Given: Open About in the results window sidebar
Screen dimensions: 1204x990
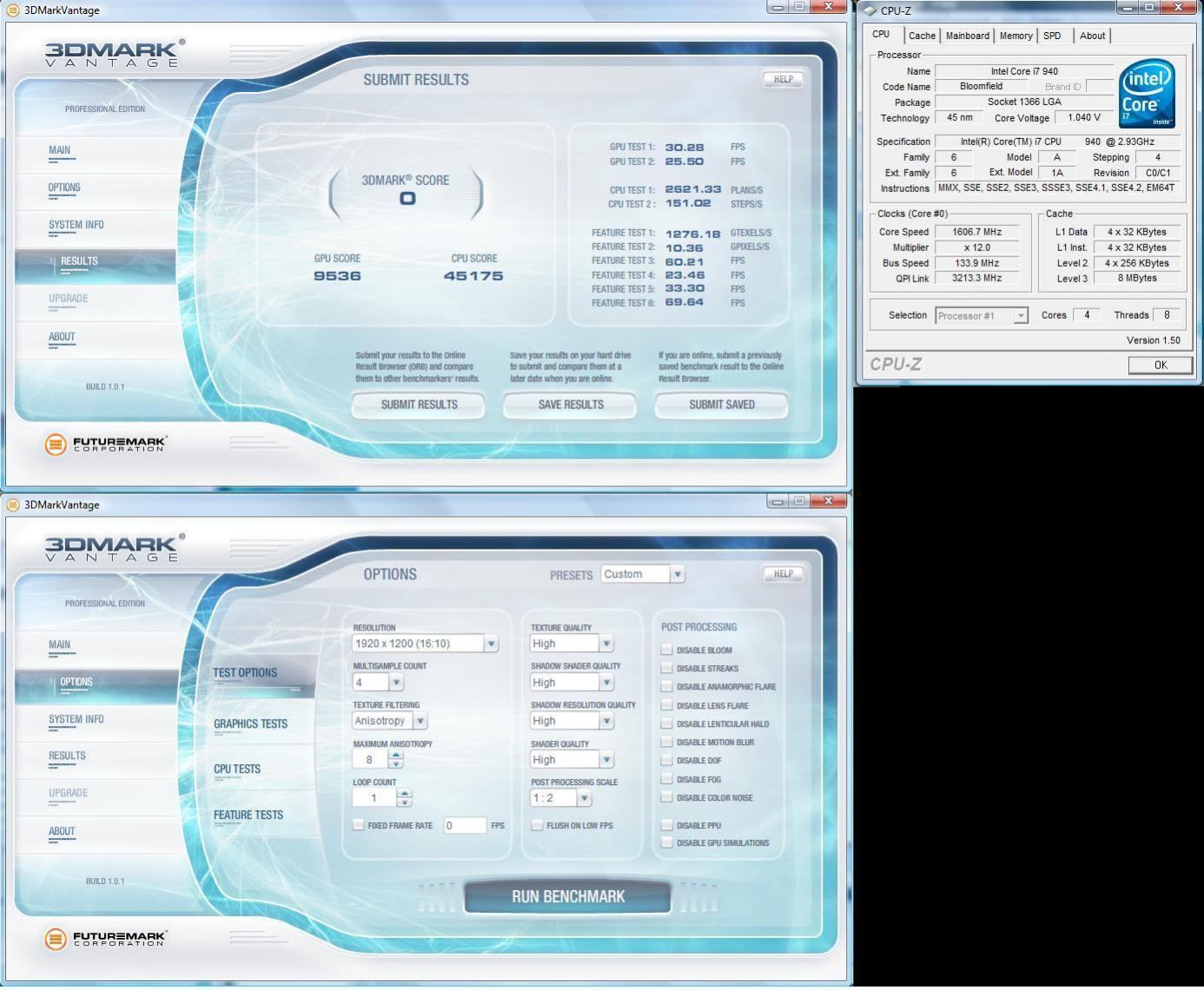Looking at the screenshot, I should [62, 337].
